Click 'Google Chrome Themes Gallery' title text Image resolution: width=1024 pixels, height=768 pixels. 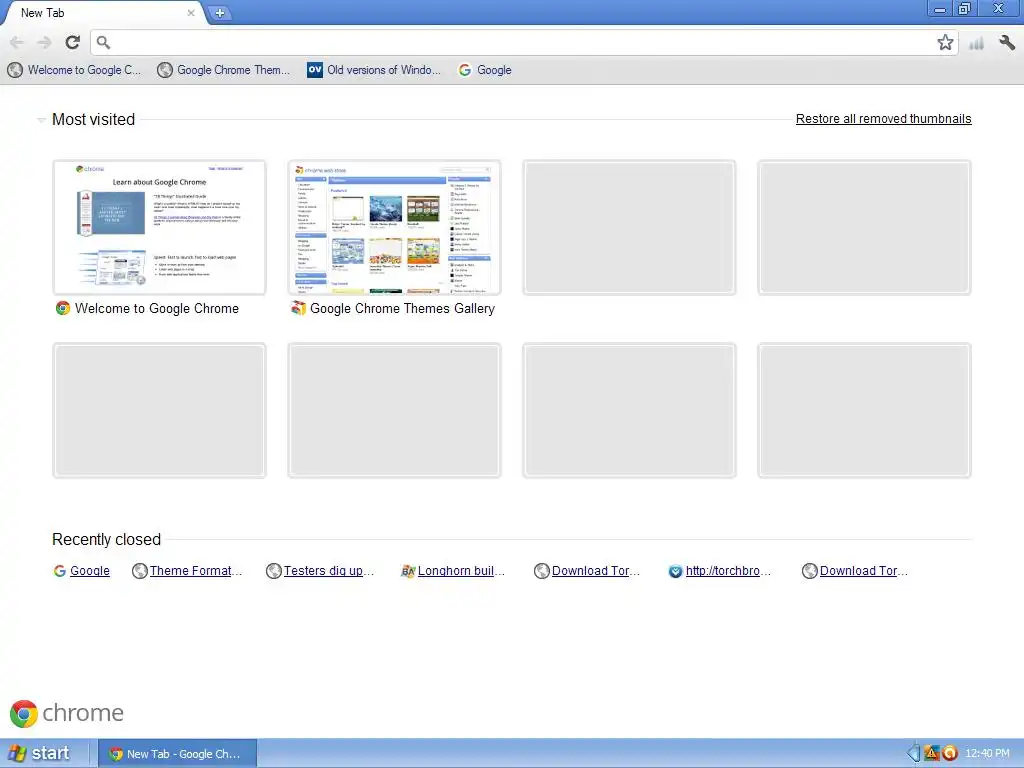pos(402,308)
